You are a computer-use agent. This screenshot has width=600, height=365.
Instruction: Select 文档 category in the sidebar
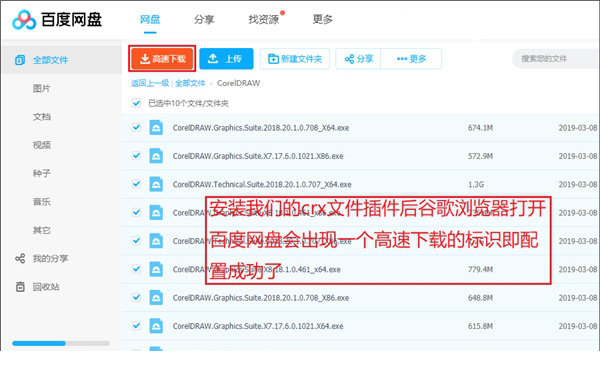coord(42,117)
